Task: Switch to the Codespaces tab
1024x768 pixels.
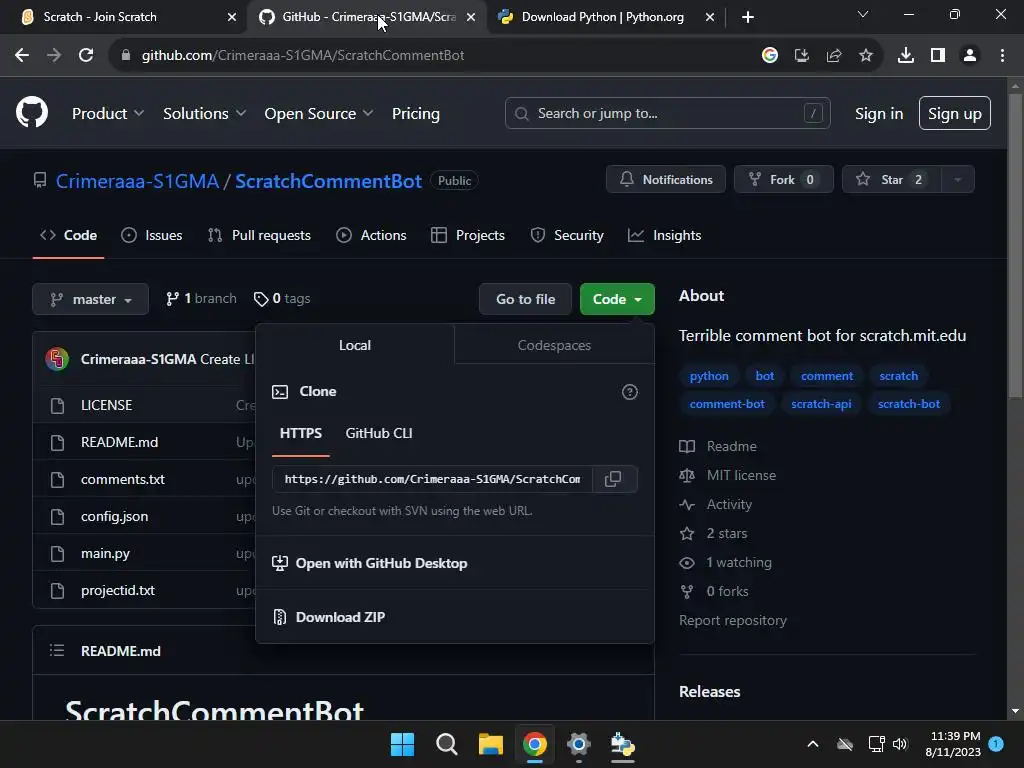Action: click(x=554, y=345)
